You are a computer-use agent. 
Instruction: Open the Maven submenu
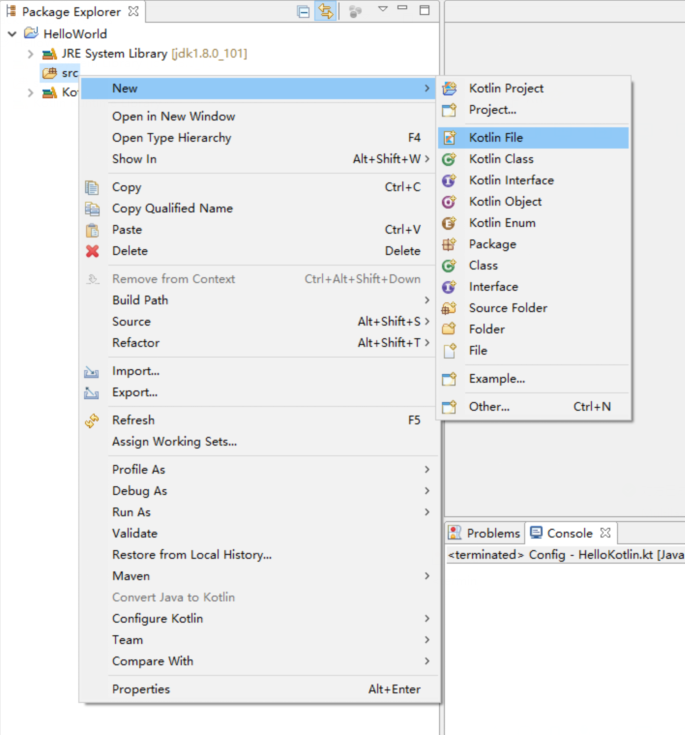click(258, 576)
